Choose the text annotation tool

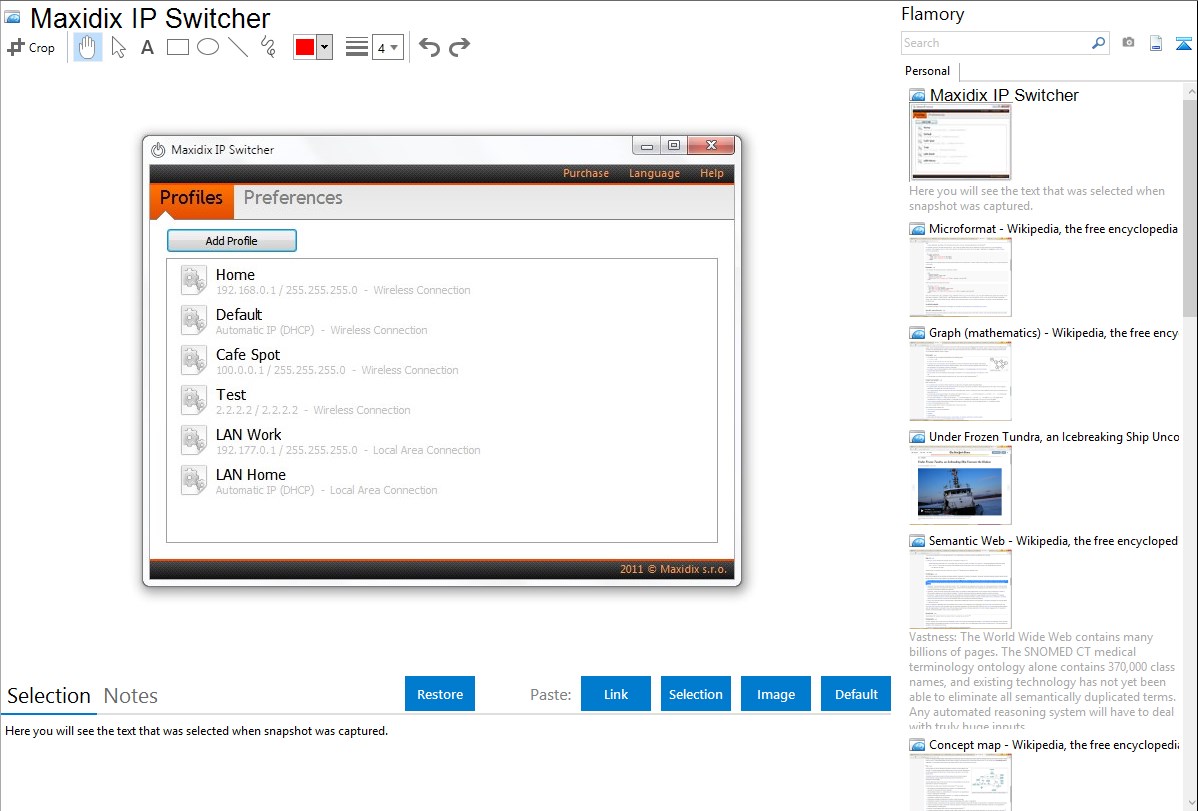point(147,47)
